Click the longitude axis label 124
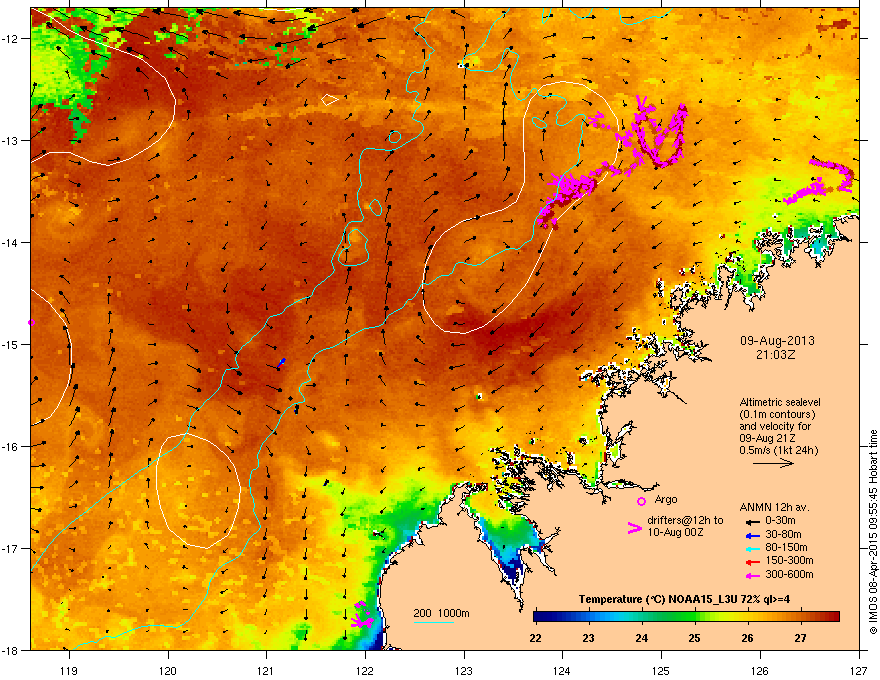Image resolution: width=880 pixels, height=680 pixels. (x=562, y=670)
